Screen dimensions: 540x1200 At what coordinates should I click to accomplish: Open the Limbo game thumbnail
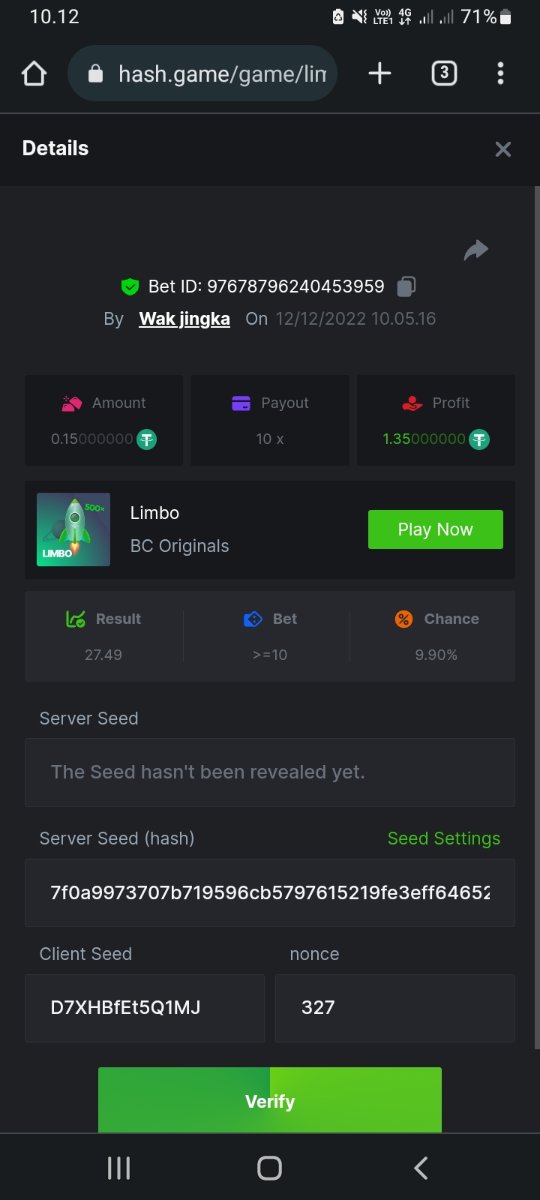click(x=74, y=530)
